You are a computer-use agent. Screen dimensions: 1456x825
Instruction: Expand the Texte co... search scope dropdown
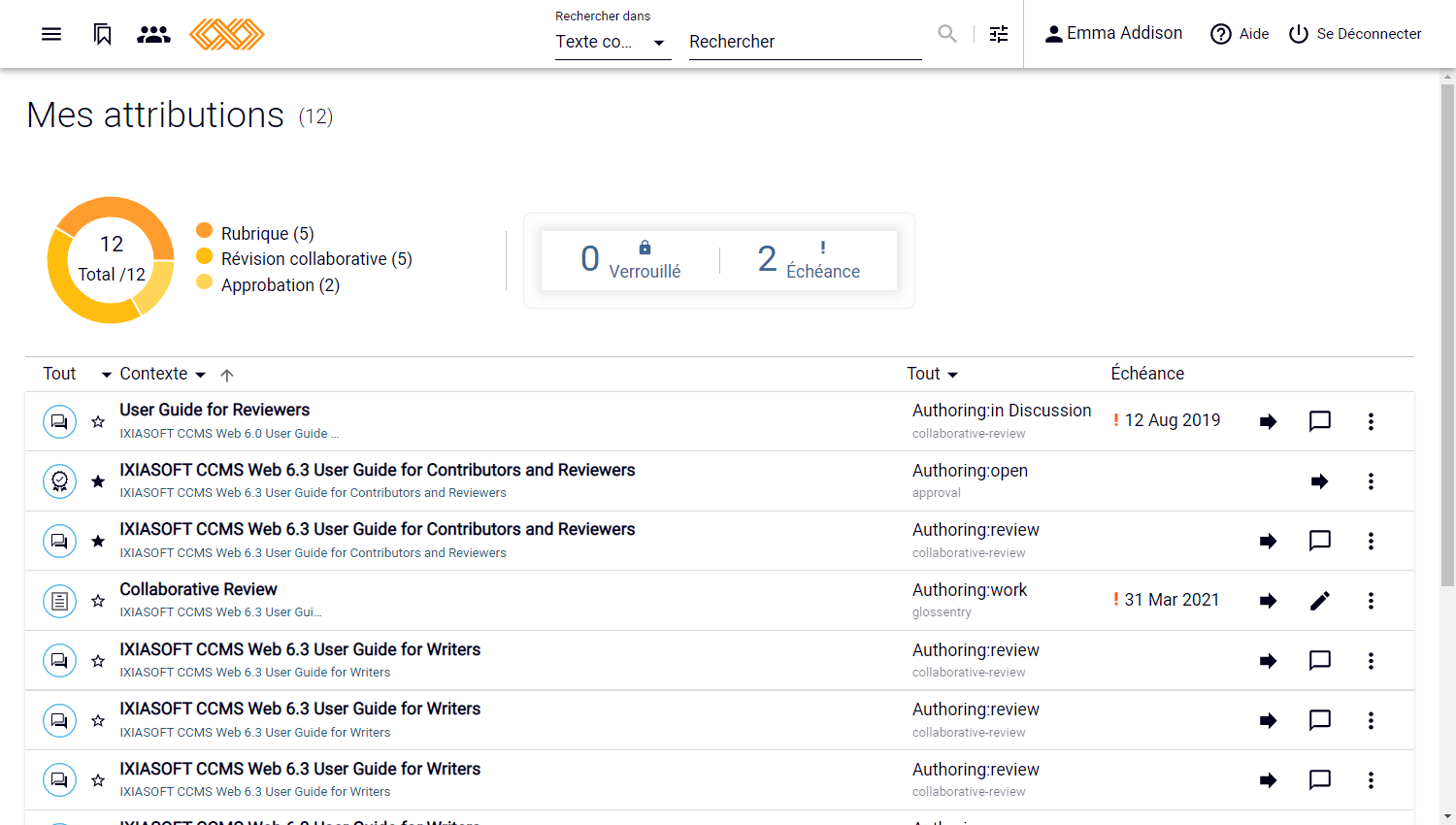point(612,42)
